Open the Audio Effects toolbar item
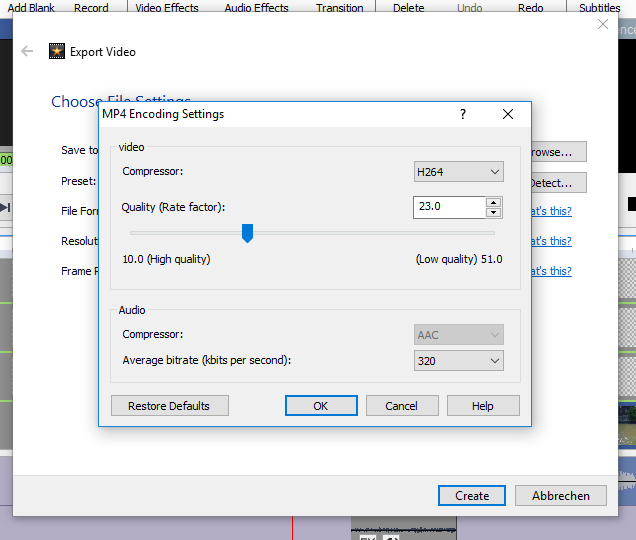This screenshot has width=636, height=540. point(256,7)
